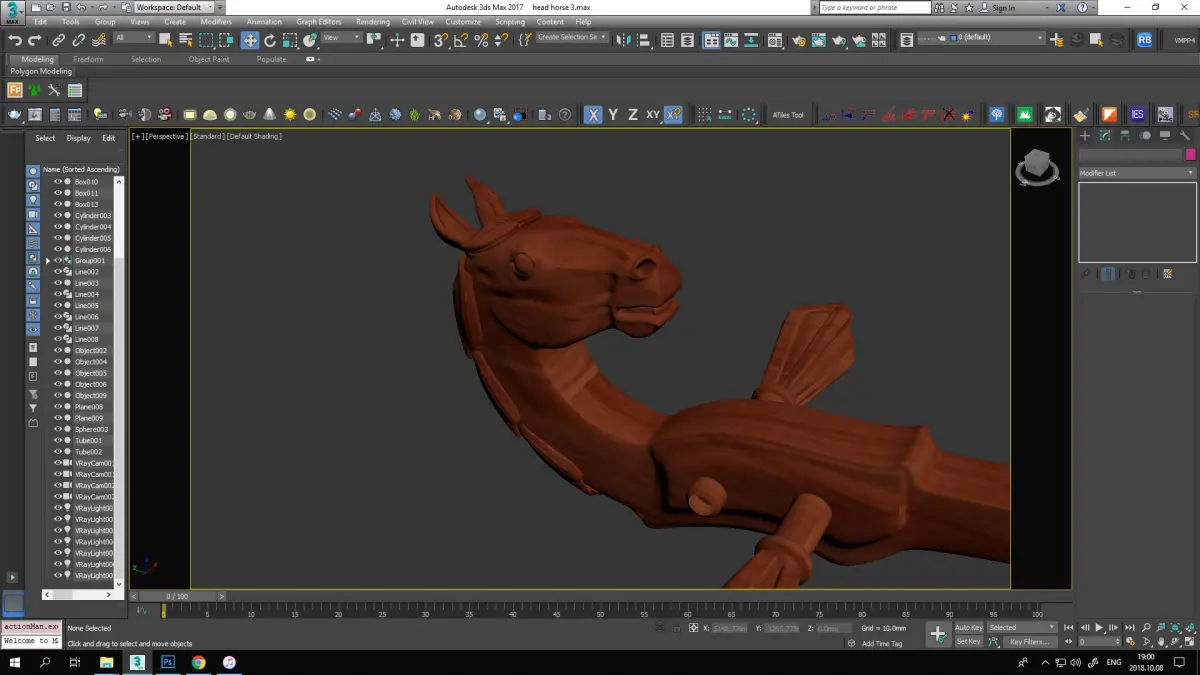This screenshot has height=675, width=1200.
Task: Toggle visibility of Cylinder003
Action: click(57, 216)
